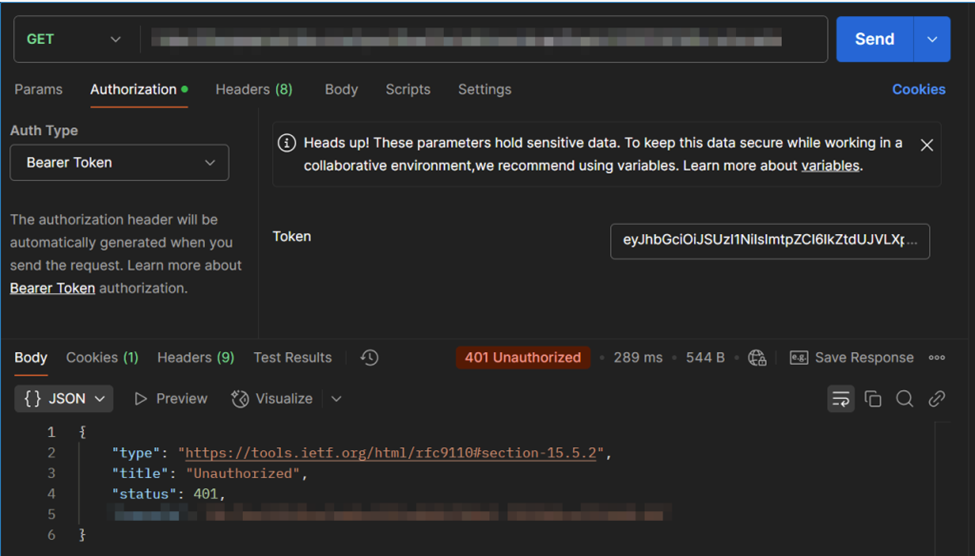The image size is (975, 556).
Task: Copy response body with copy icon
Action: (873, 399)
